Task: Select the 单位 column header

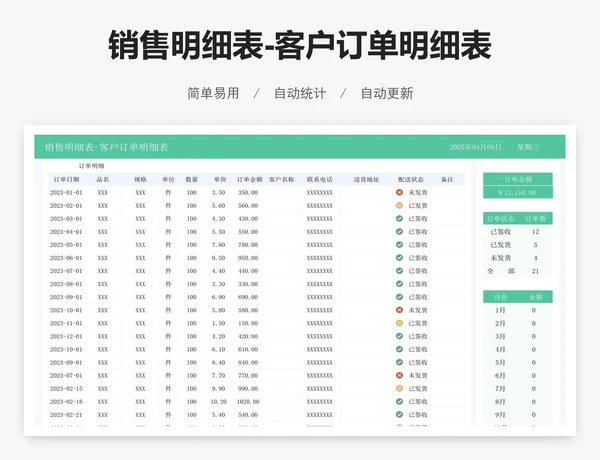Action: pyautogui.click(x=168, y=179)
